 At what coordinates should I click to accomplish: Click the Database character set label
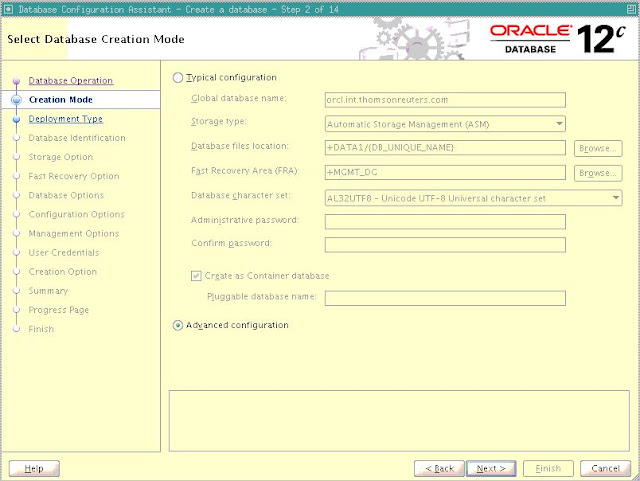pos(241,196)
